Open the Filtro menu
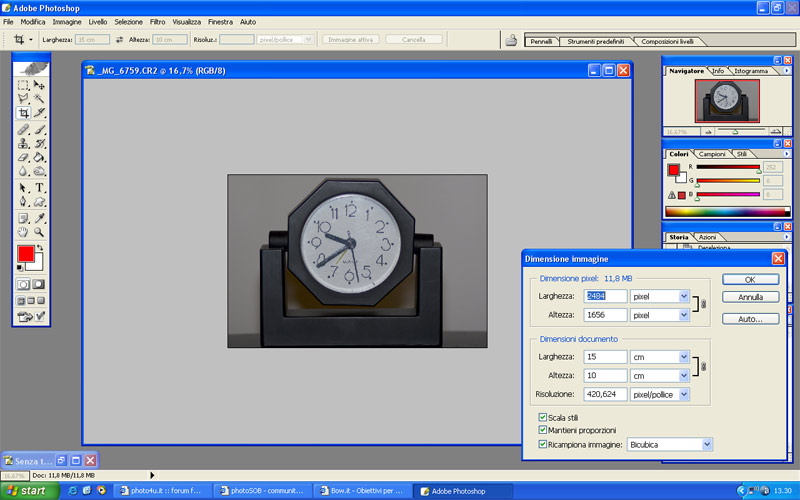Viewport: 800px width, 500px height. click(x=158, y=21)
